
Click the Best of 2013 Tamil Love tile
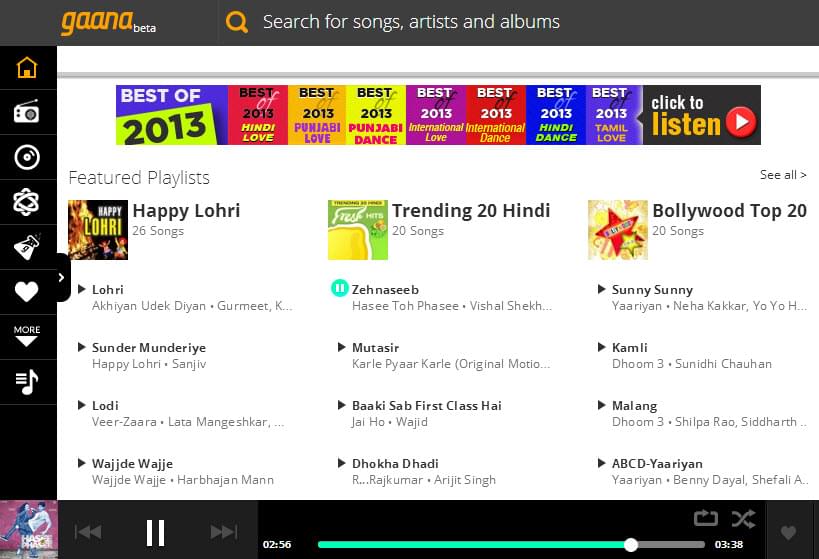pyautogui.click(x=611, y=115)
